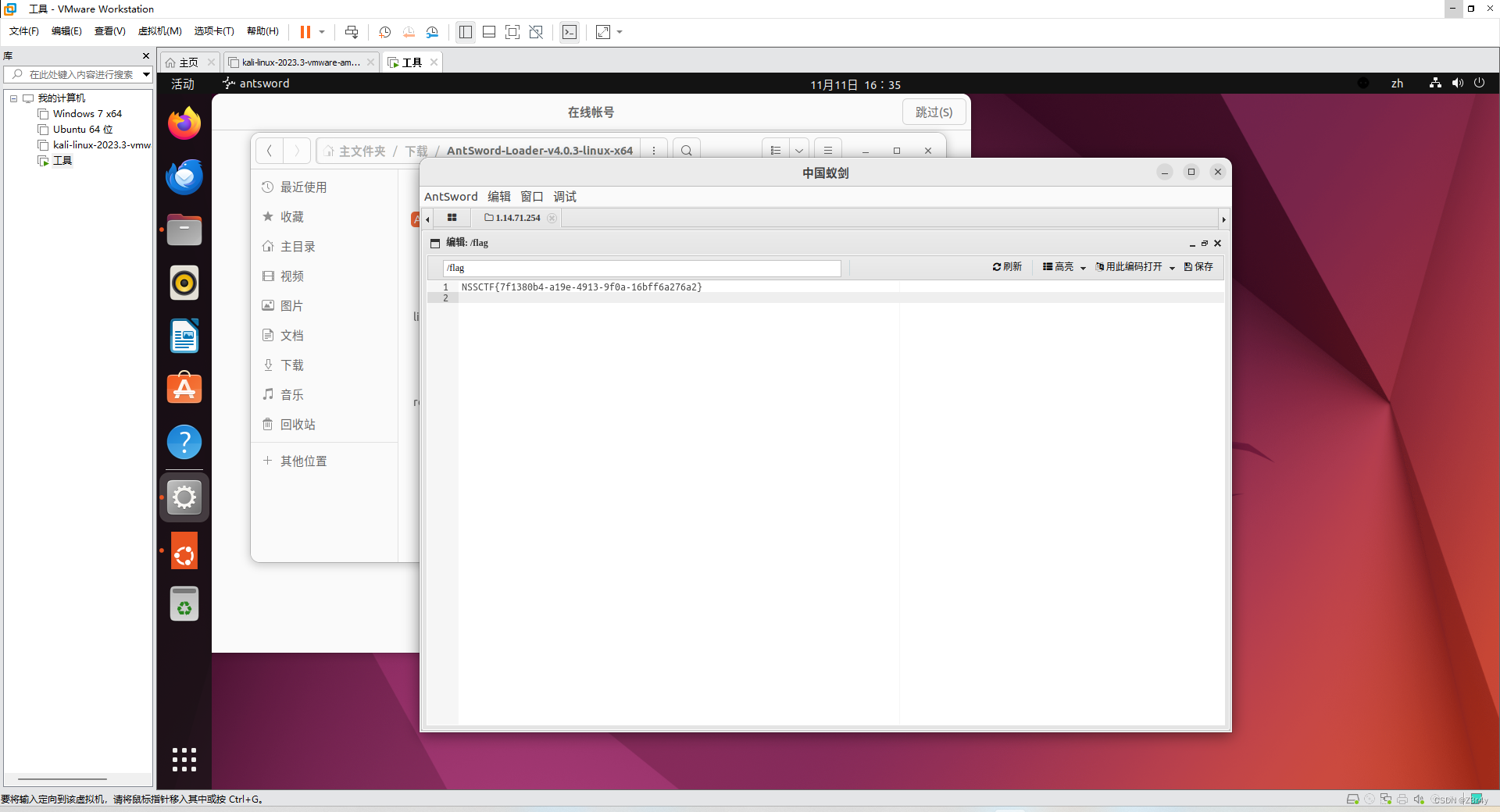The height and width of the screenshot is (812, 1500).
Task: Toggle the VMware library sidebar panel
Action: point(465,32)
